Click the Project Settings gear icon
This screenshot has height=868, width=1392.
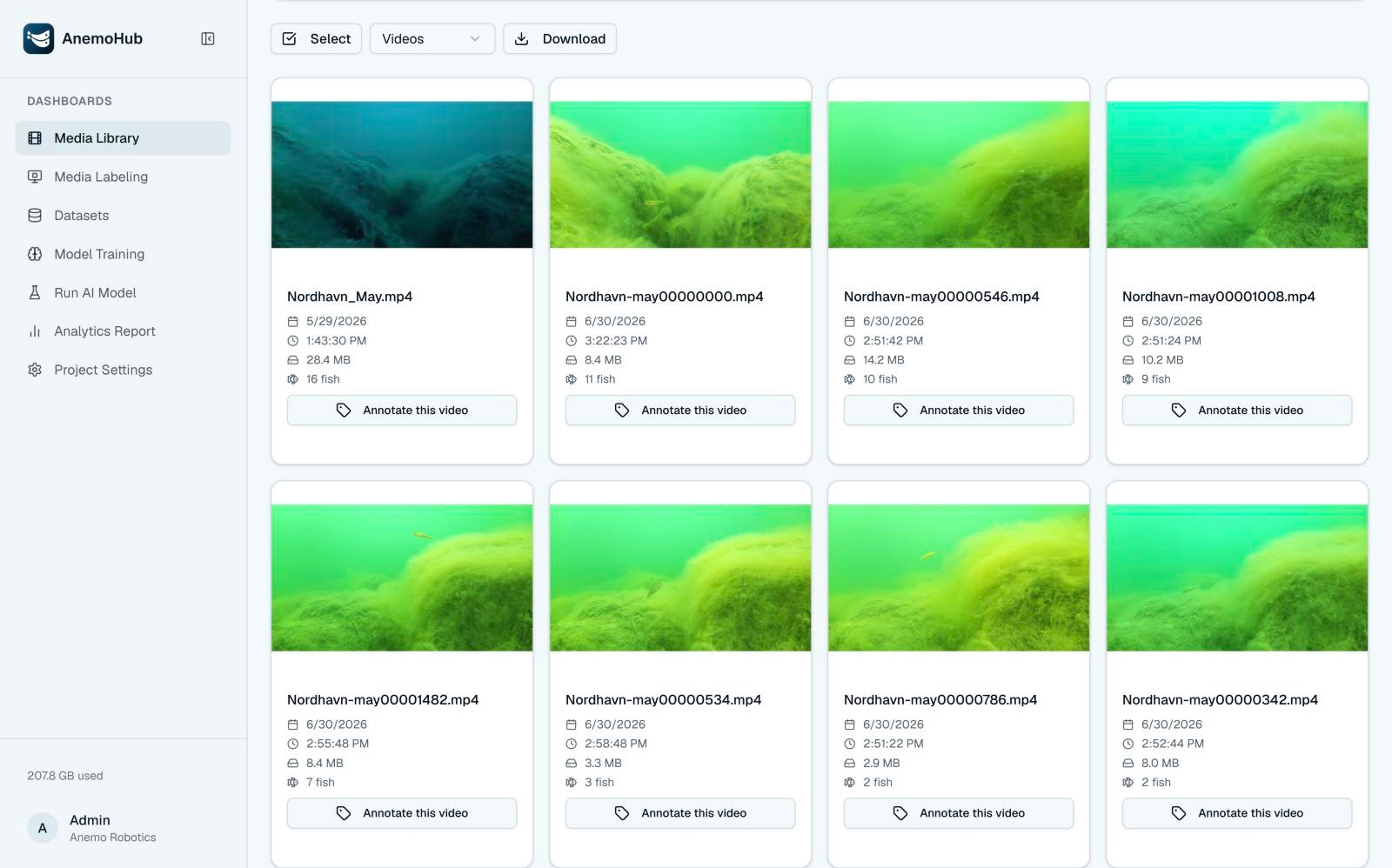(x=35, y=370)
